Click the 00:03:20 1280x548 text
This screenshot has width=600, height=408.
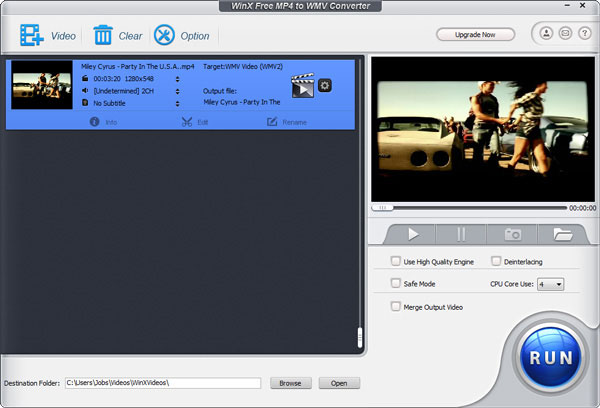tap(123, 79)
